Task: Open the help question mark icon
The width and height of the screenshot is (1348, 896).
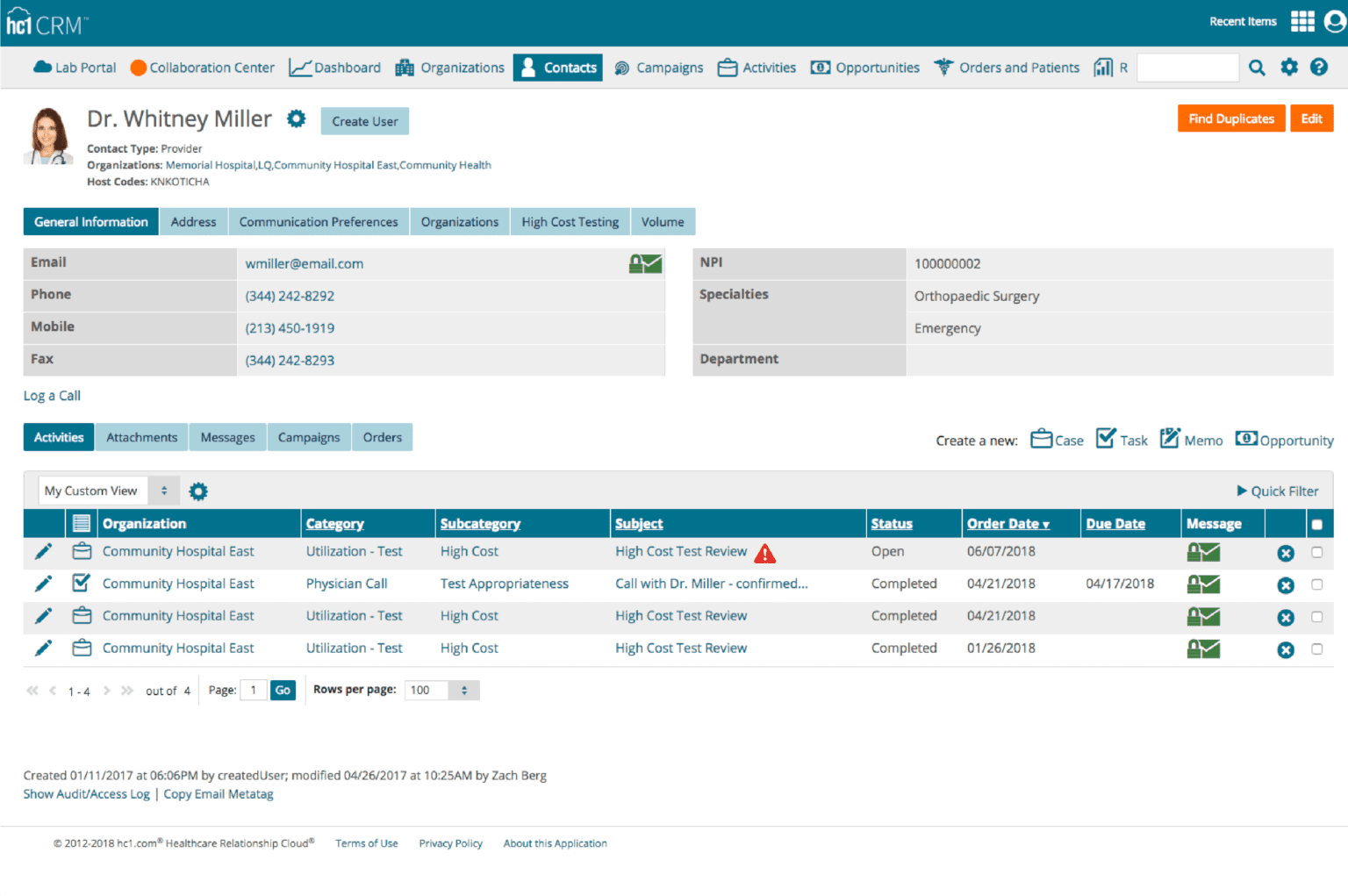Action: (1318, 68)
